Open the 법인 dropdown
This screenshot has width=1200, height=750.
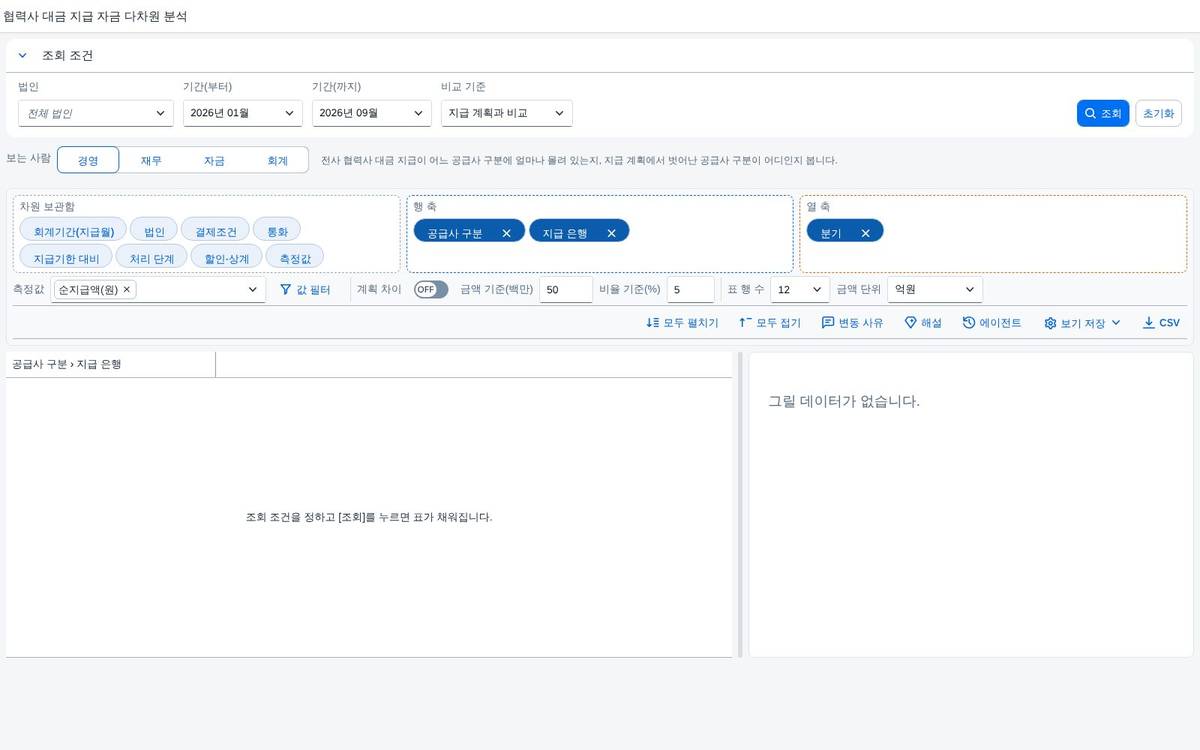[x=96, y=113]
